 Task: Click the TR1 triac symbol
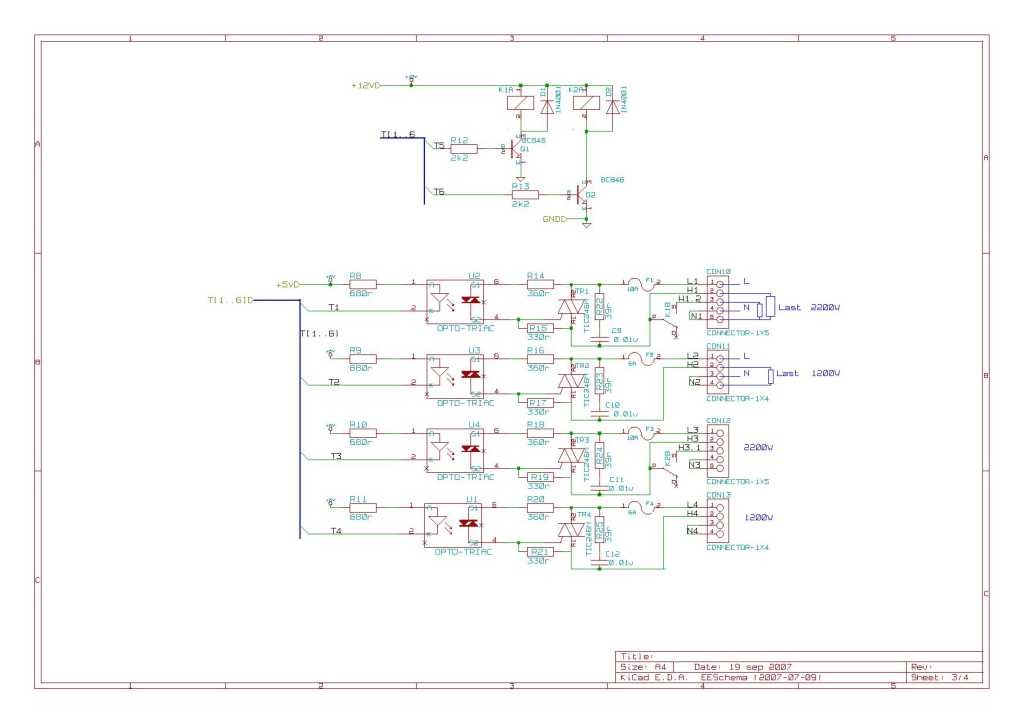click(x=571, y=307)
